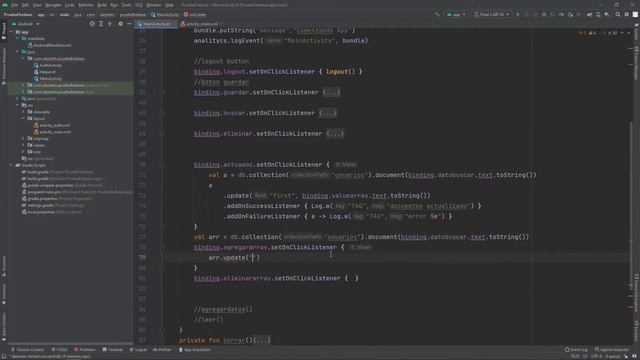The height and width of the screenshot is (360, 640).
Task: Hide the project panel with minus icon
Action: [x=129, y=24]
